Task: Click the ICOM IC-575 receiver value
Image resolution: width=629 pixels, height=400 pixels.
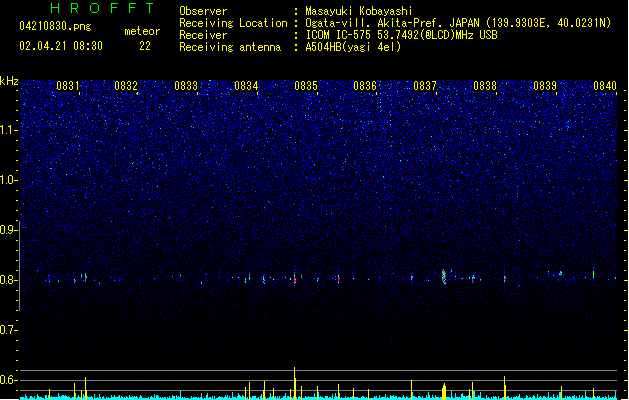Action: point(401,35)
